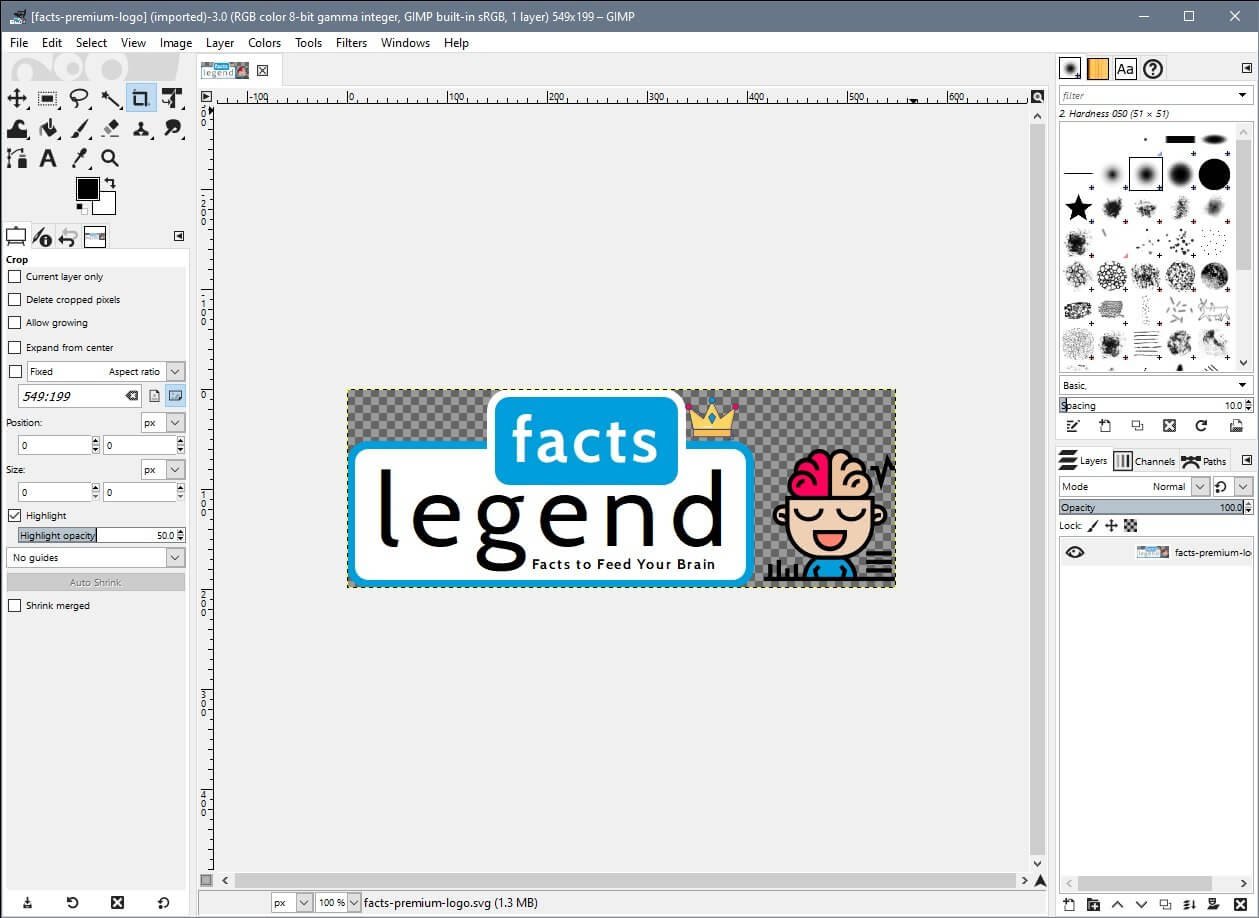The height and width of the screenshot is (918, 1259).
Task: Select the Zoom magnifier tool
Action: [110, 158]
